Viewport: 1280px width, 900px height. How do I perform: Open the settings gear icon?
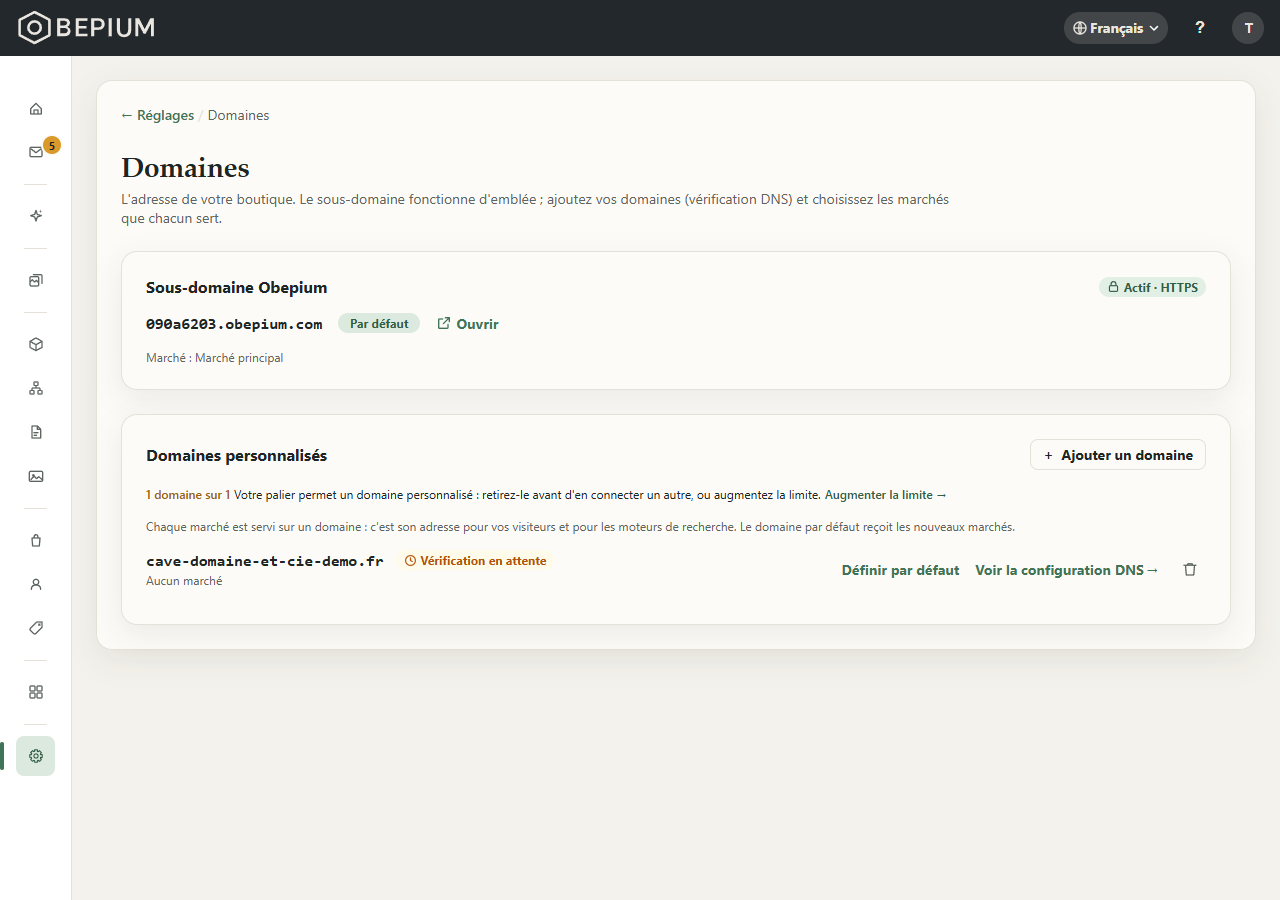click(x=36, y=756)
